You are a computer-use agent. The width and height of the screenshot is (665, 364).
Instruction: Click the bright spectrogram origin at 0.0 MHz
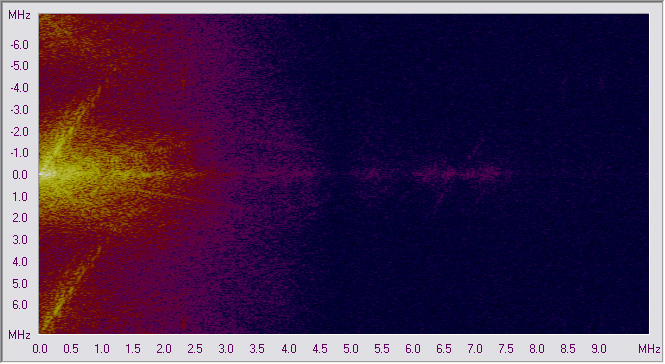tap(46, 174)
